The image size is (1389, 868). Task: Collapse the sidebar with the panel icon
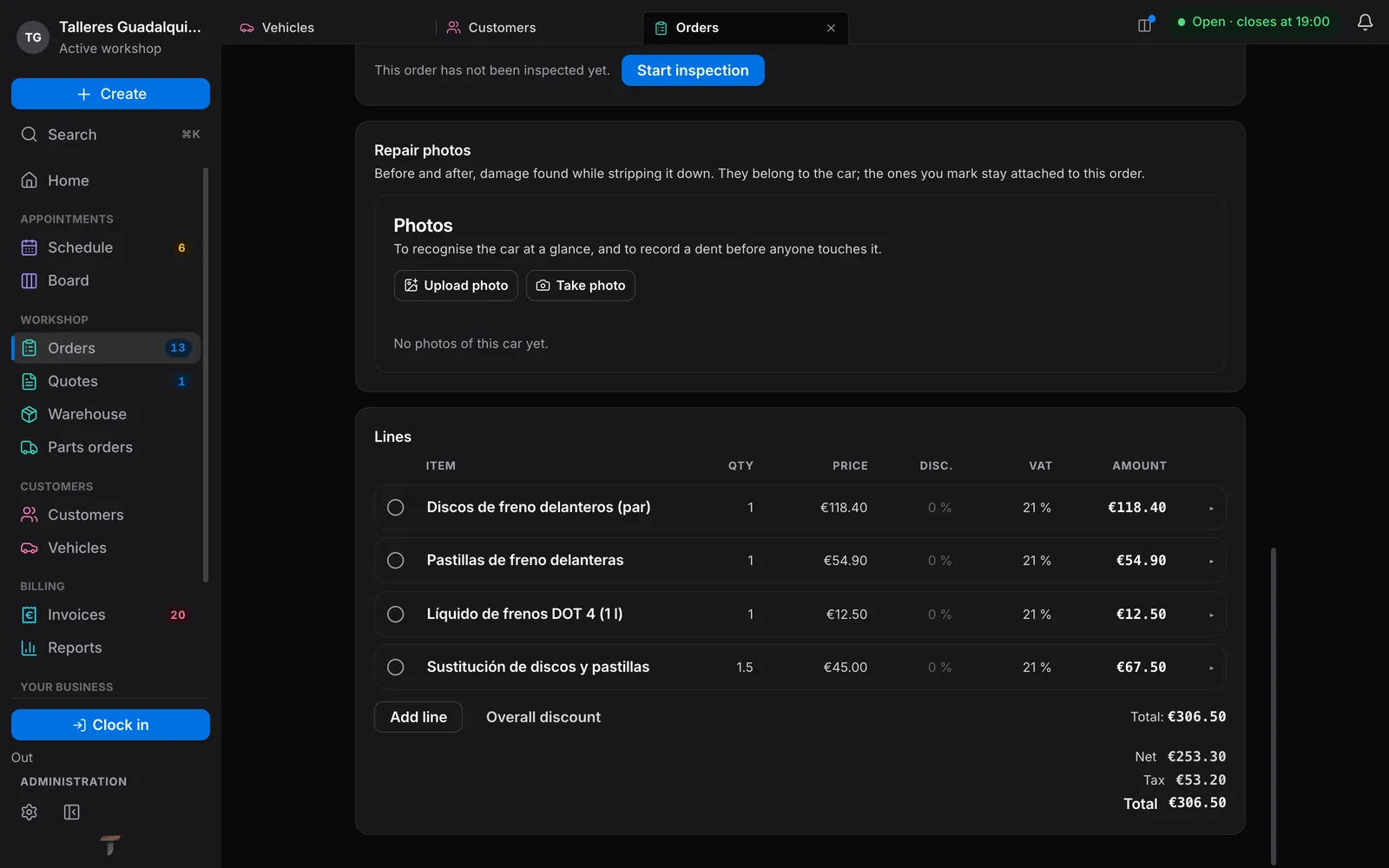click(x=72, y=812)
